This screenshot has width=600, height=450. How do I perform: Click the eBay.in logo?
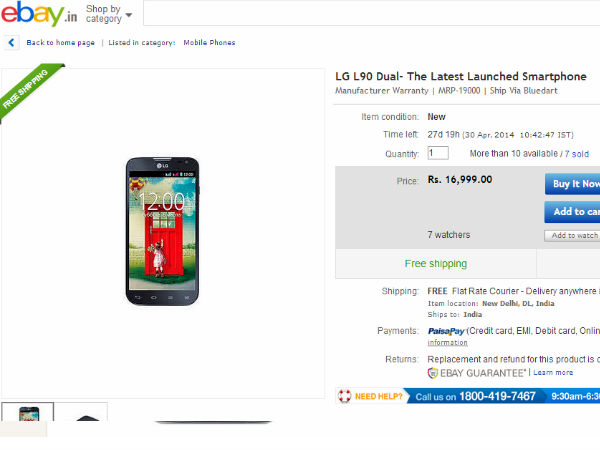(37, 17)
